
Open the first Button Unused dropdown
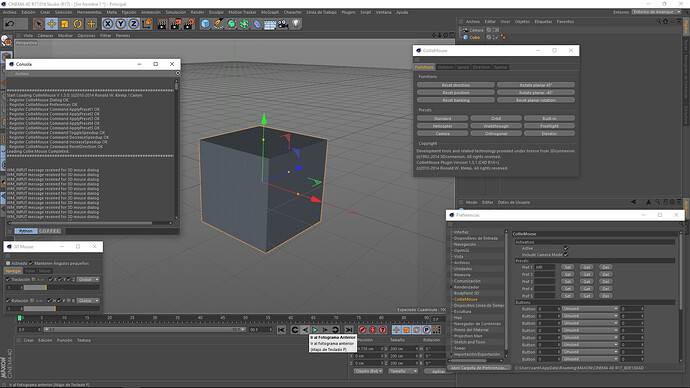pos(590,309)
